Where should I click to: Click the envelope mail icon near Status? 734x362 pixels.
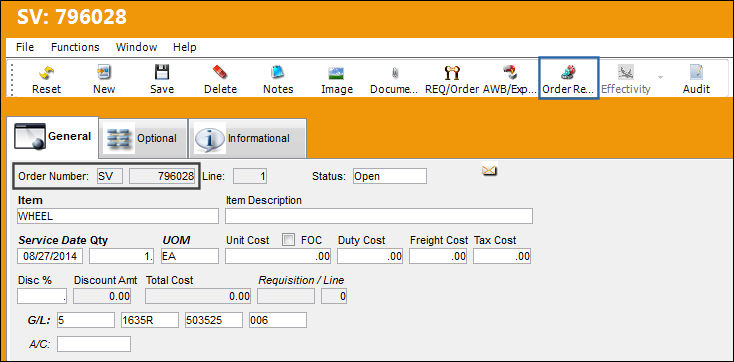click(489, 171)
